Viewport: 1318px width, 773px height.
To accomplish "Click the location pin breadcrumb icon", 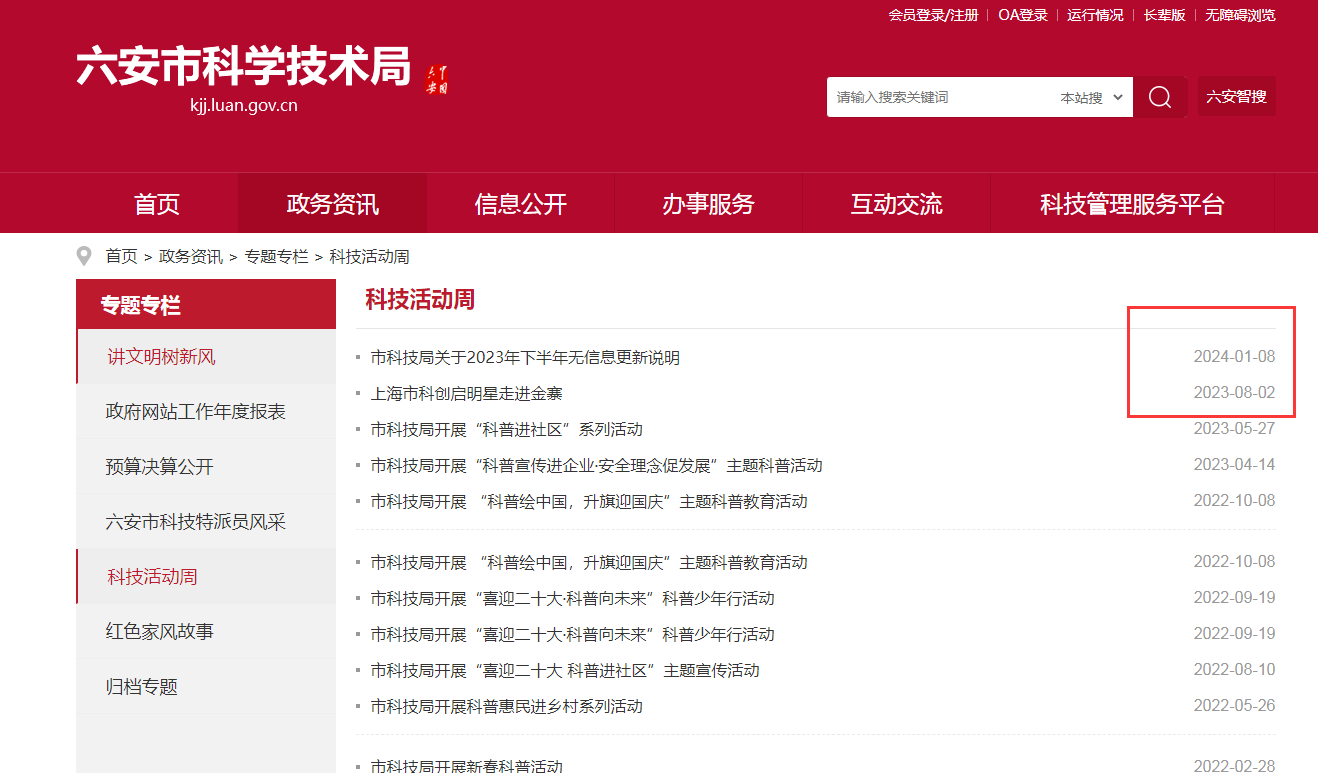I will [85, 257].
